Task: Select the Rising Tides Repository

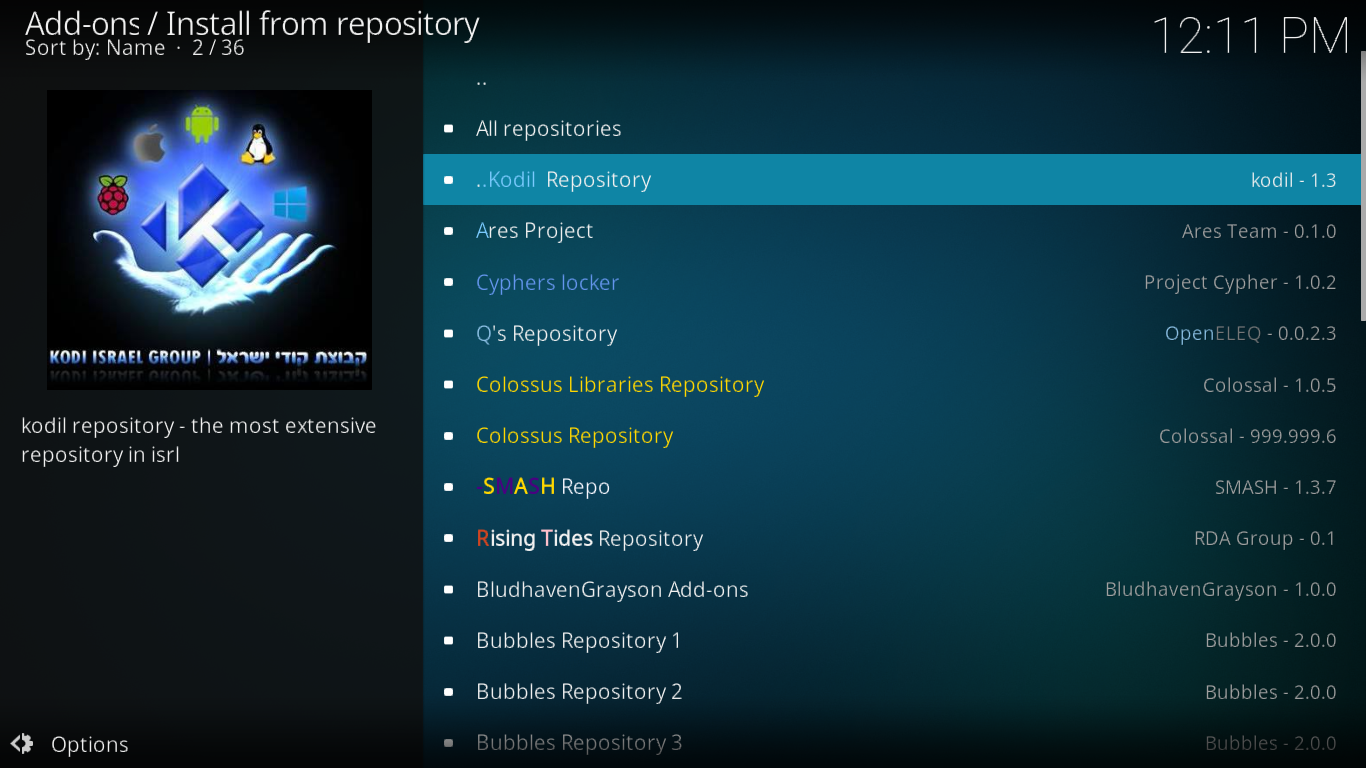Action: coord(589,537)
